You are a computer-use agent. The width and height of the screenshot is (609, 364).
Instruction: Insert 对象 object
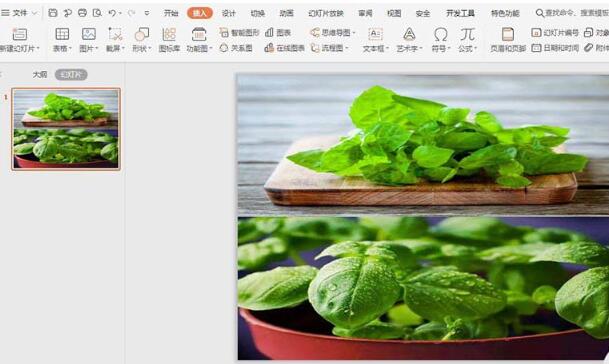[596, 33]
